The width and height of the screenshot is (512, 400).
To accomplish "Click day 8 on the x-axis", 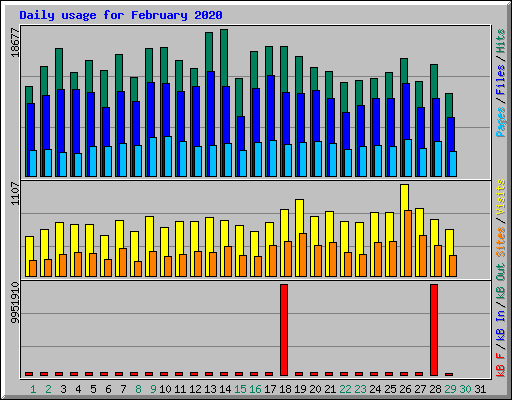I will point(138,389).
